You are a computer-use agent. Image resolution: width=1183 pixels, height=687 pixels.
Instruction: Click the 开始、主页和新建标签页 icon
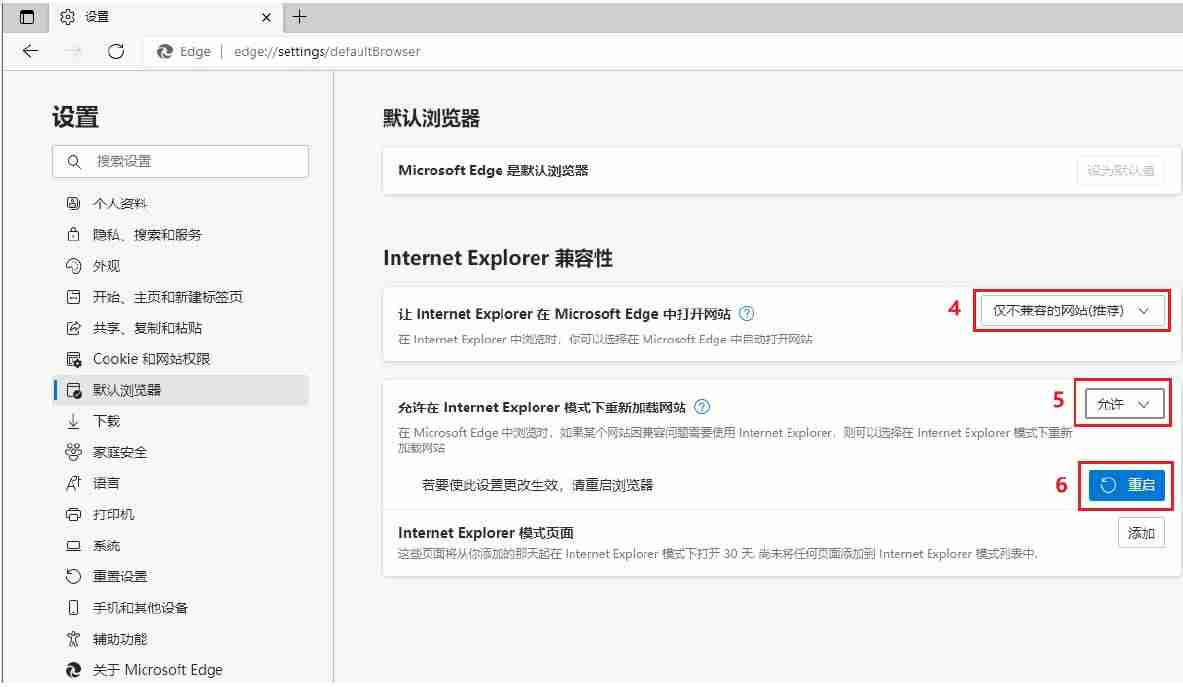click(73, 296)
